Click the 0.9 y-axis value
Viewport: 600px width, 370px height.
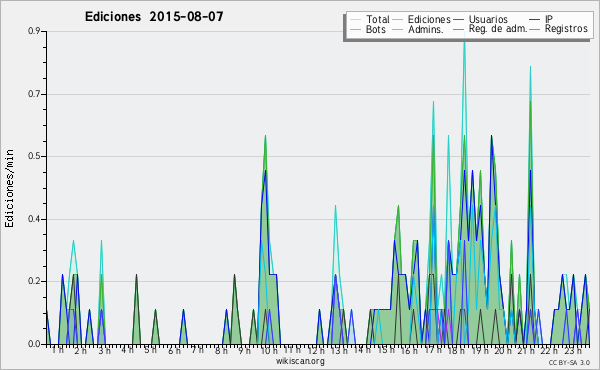34,31
